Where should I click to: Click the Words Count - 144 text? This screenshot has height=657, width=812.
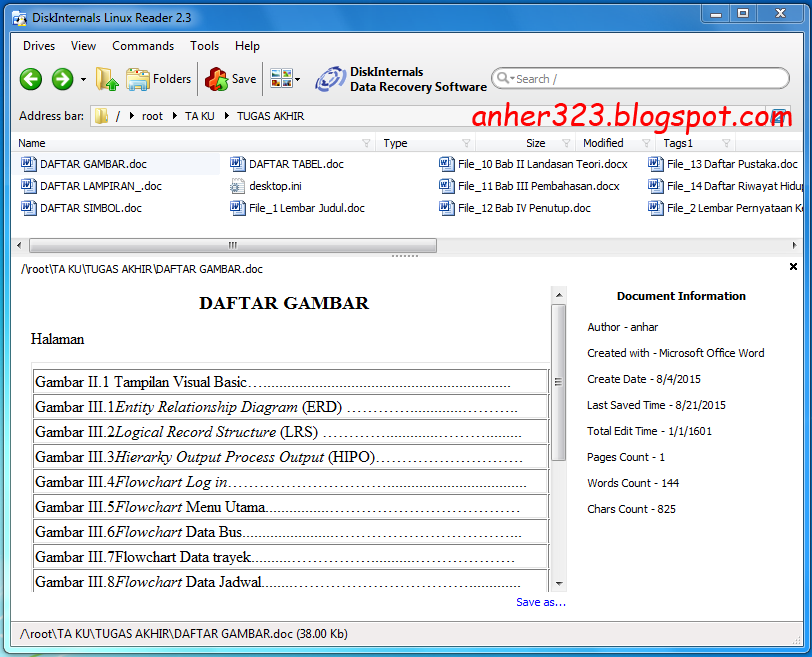tap(633, 483)
